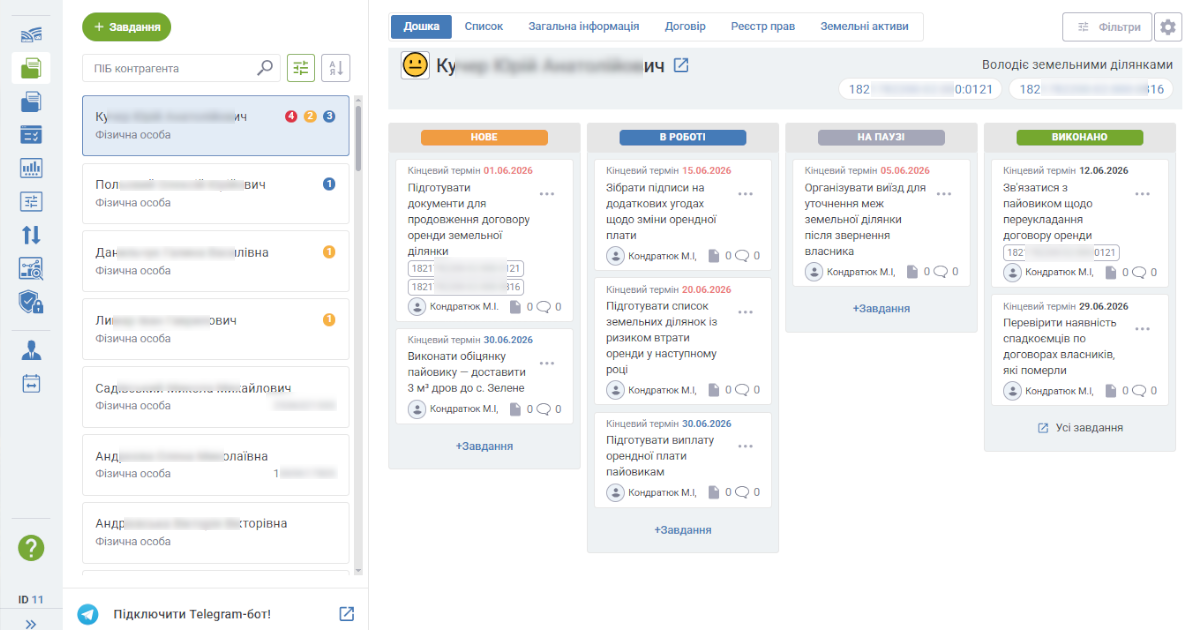The image size is (1200, 630).
Task: Click the neutral face mood icon
Action: [415, 66]
